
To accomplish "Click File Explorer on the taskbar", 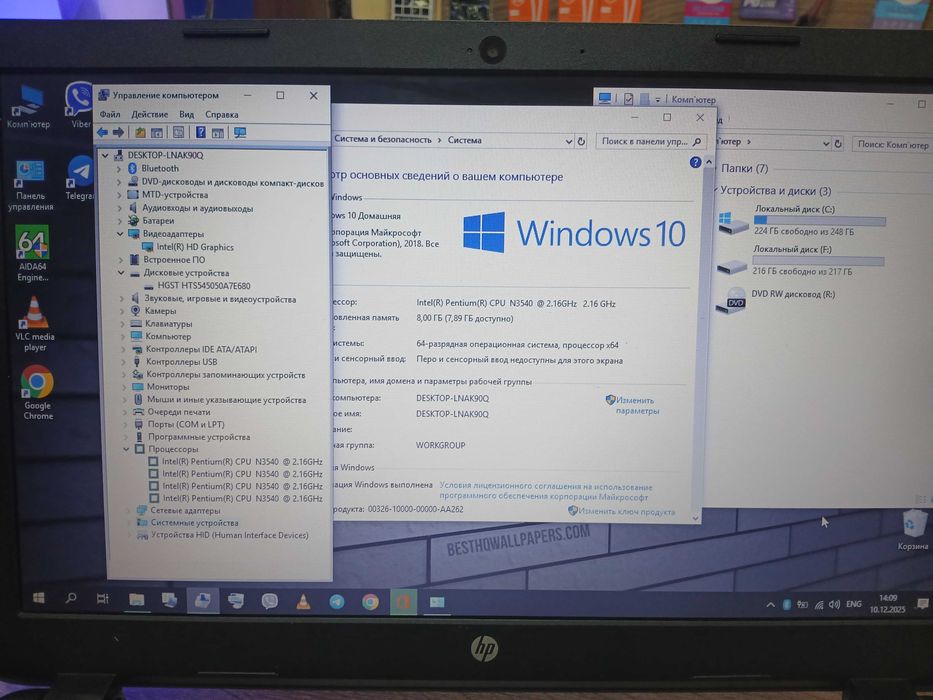I will click(x=136, y=600).
